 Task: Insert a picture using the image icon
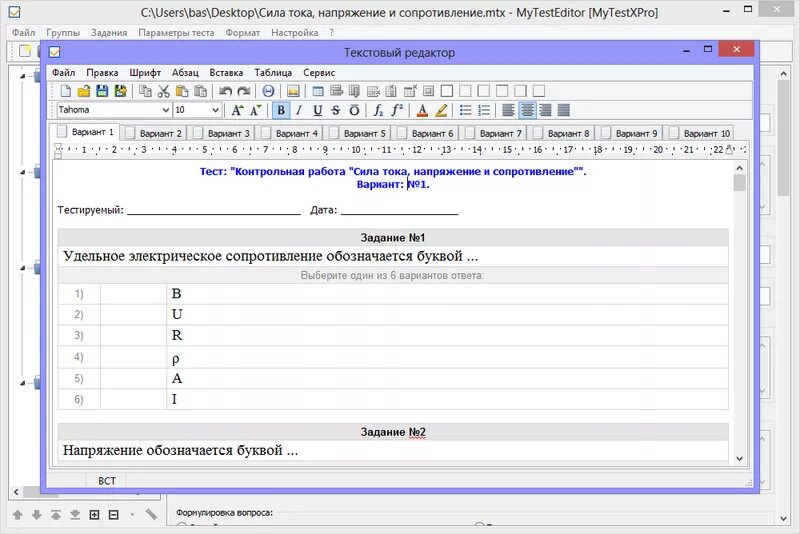pos(293,91)
